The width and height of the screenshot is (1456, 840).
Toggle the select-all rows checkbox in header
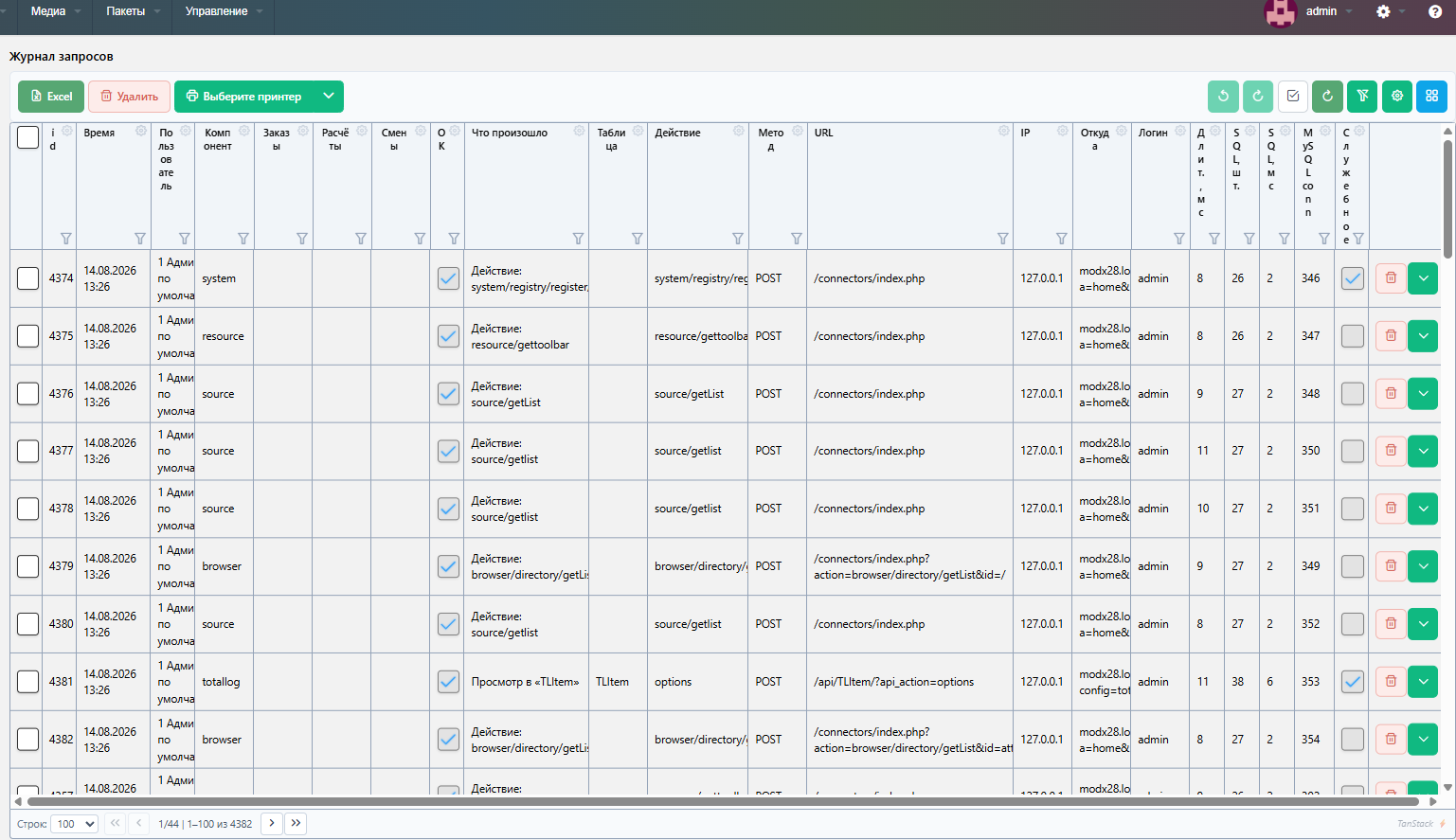tap(28, 137)
